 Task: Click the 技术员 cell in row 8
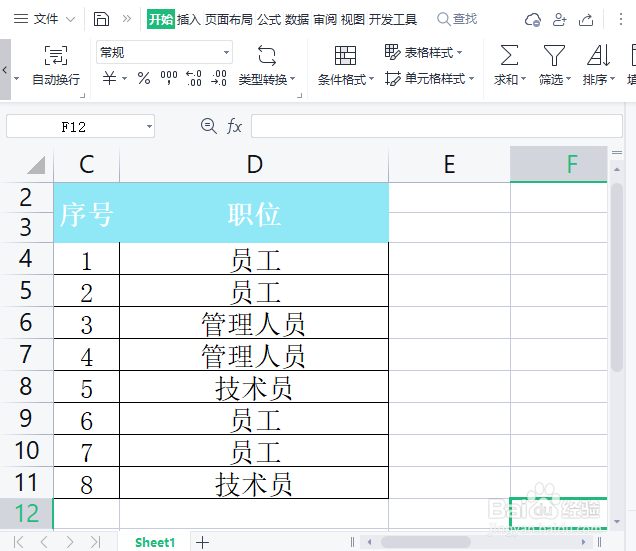click(254, 387)
